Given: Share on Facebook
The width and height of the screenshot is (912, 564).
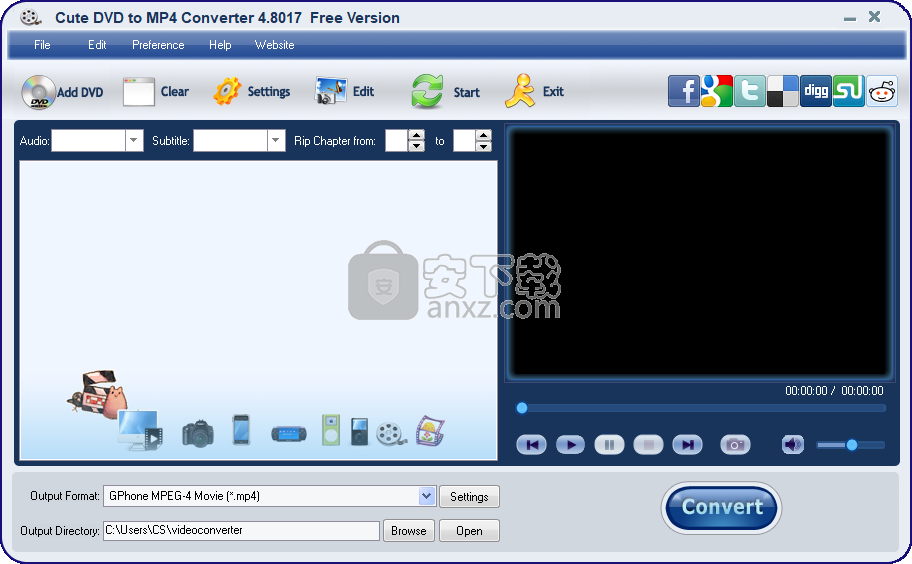Looking at the screenshot, I should [x=683, y=91].
